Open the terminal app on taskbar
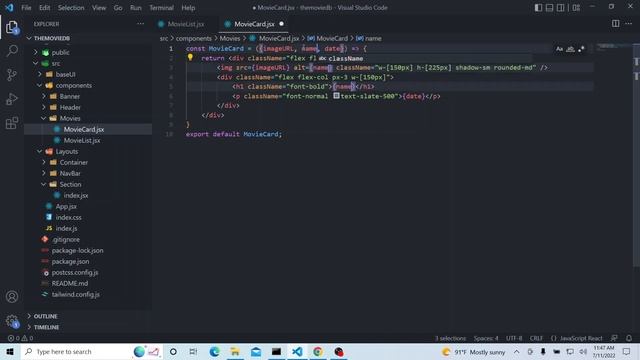This screenshot has width=640, height=360. 276,351
